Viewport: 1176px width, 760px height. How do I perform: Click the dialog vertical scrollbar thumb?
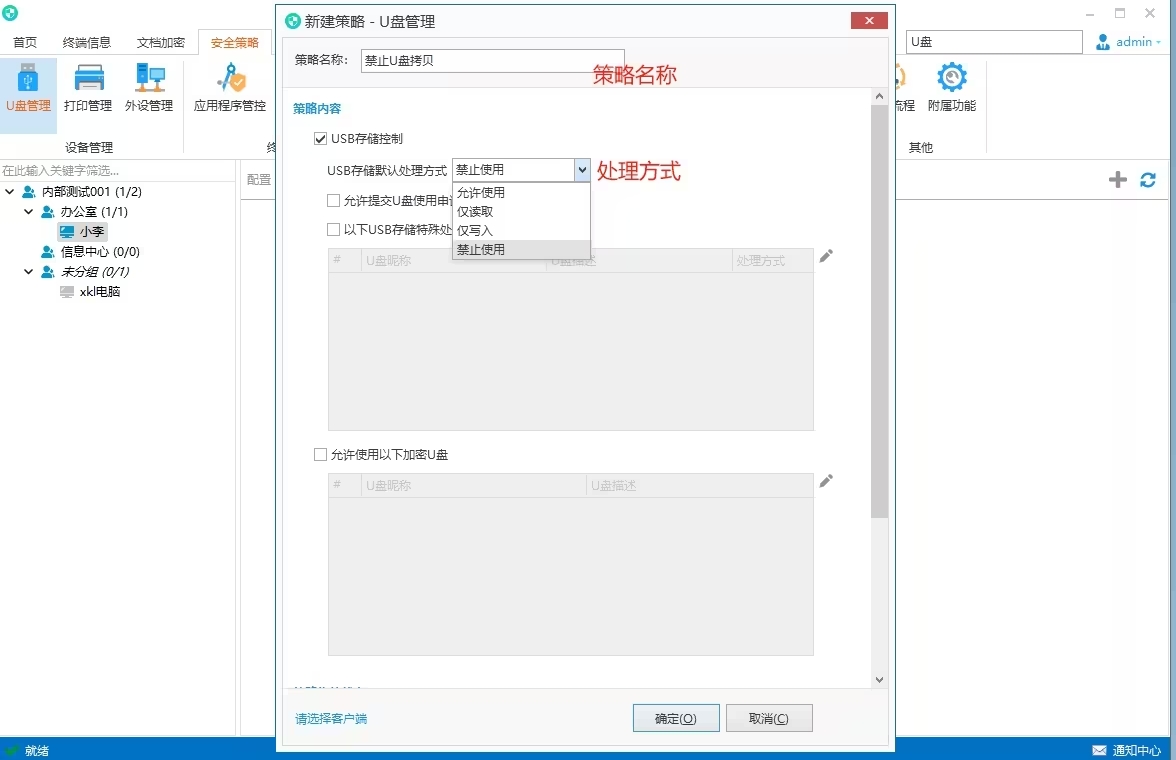pos(879,311)
